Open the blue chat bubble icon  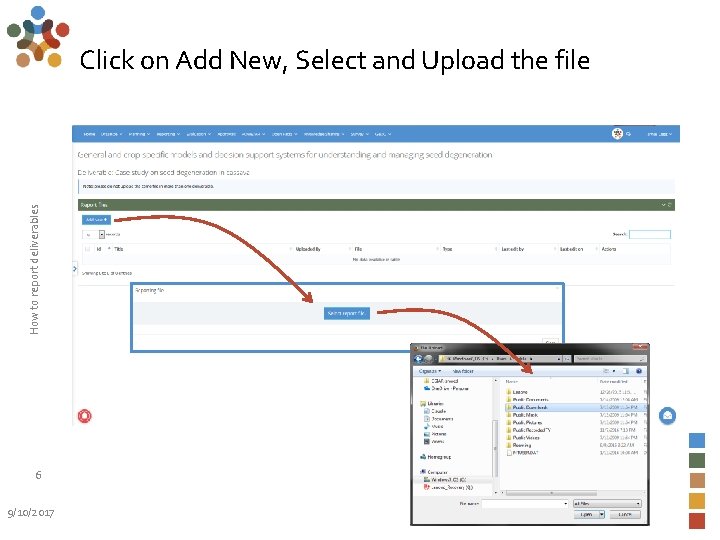click(667, 416)
